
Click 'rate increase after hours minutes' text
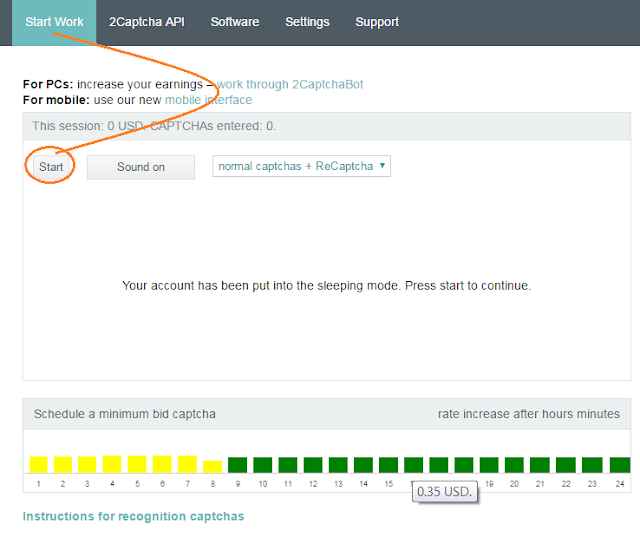(x=529, y=414)
